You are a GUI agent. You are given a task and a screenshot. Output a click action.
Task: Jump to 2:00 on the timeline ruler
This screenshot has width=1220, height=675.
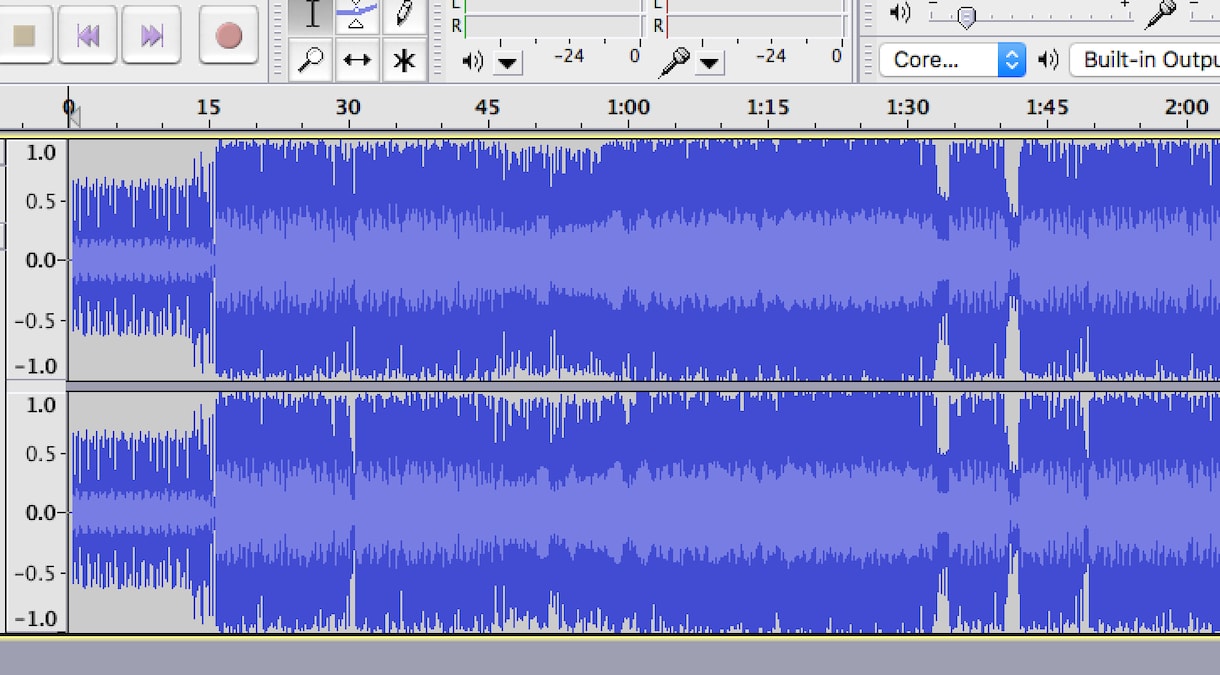[1187, 107]
